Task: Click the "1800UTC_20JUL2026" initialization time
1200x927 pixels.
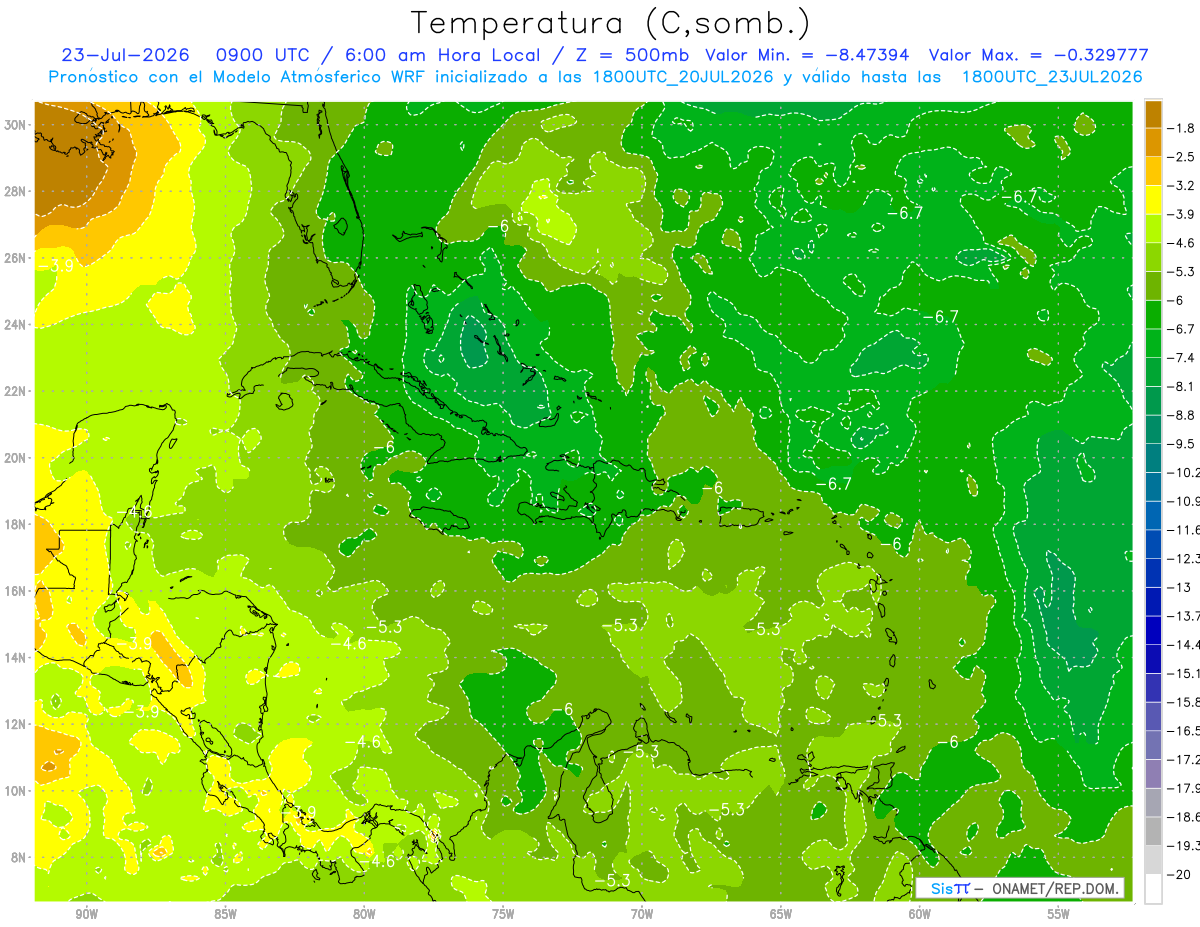Action: tap(681, 77)
